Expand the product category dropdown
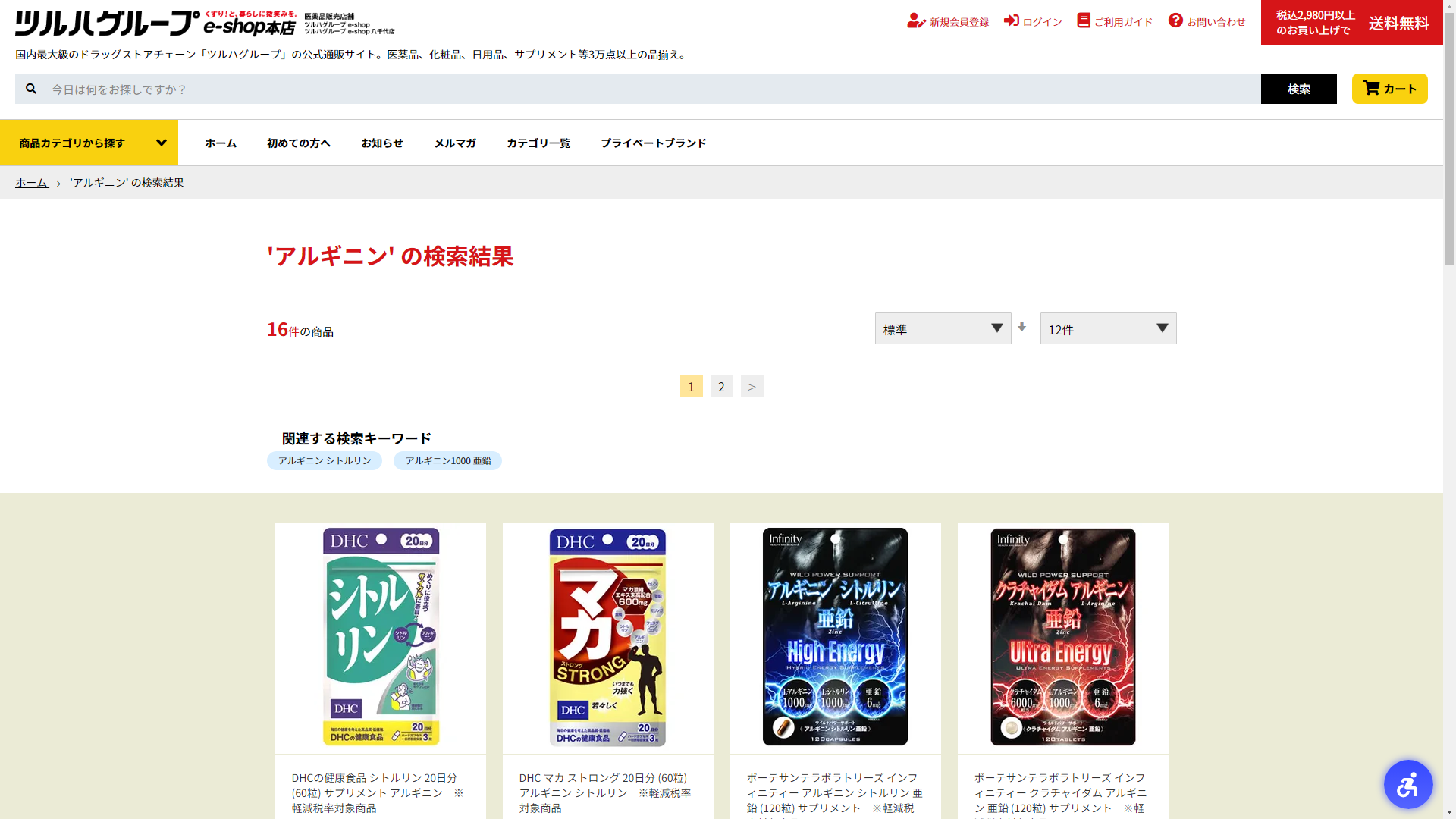Image resolution: width=1456 pixels, height=819 pixels. (89, 143)
